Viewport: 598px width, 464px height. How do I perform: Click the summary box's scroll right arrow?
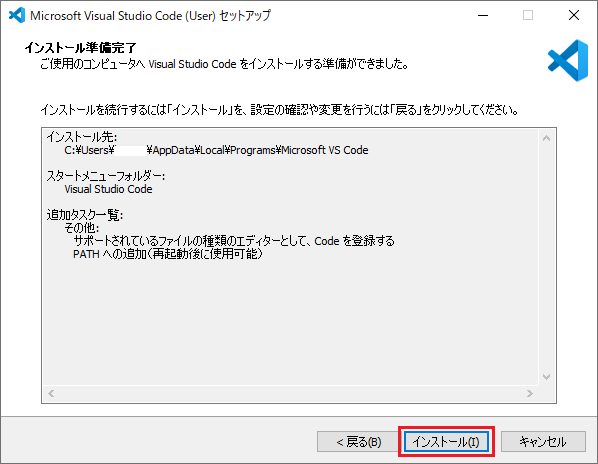click(x=530, y=393)
